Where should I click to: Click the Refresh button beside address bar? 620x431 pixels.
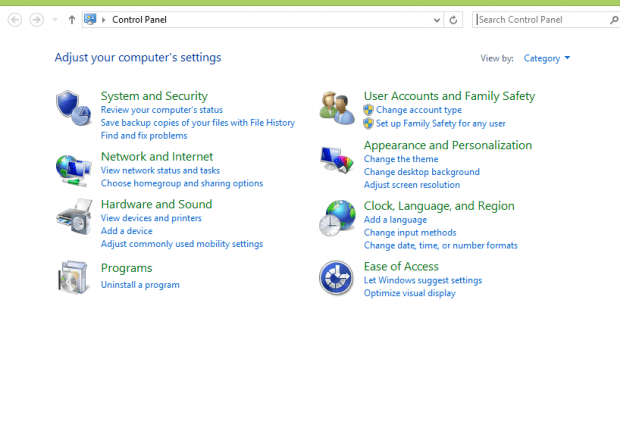453,20
